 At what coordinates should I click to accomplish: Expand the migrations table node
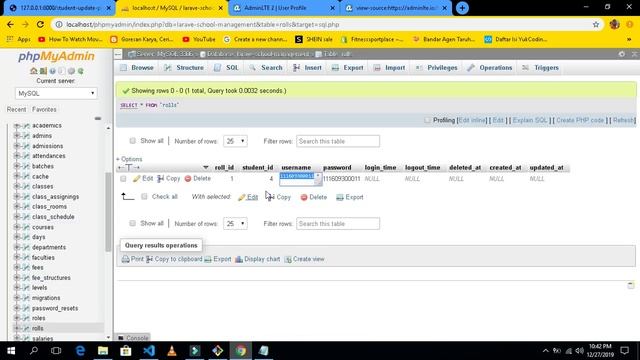point(17,298)
